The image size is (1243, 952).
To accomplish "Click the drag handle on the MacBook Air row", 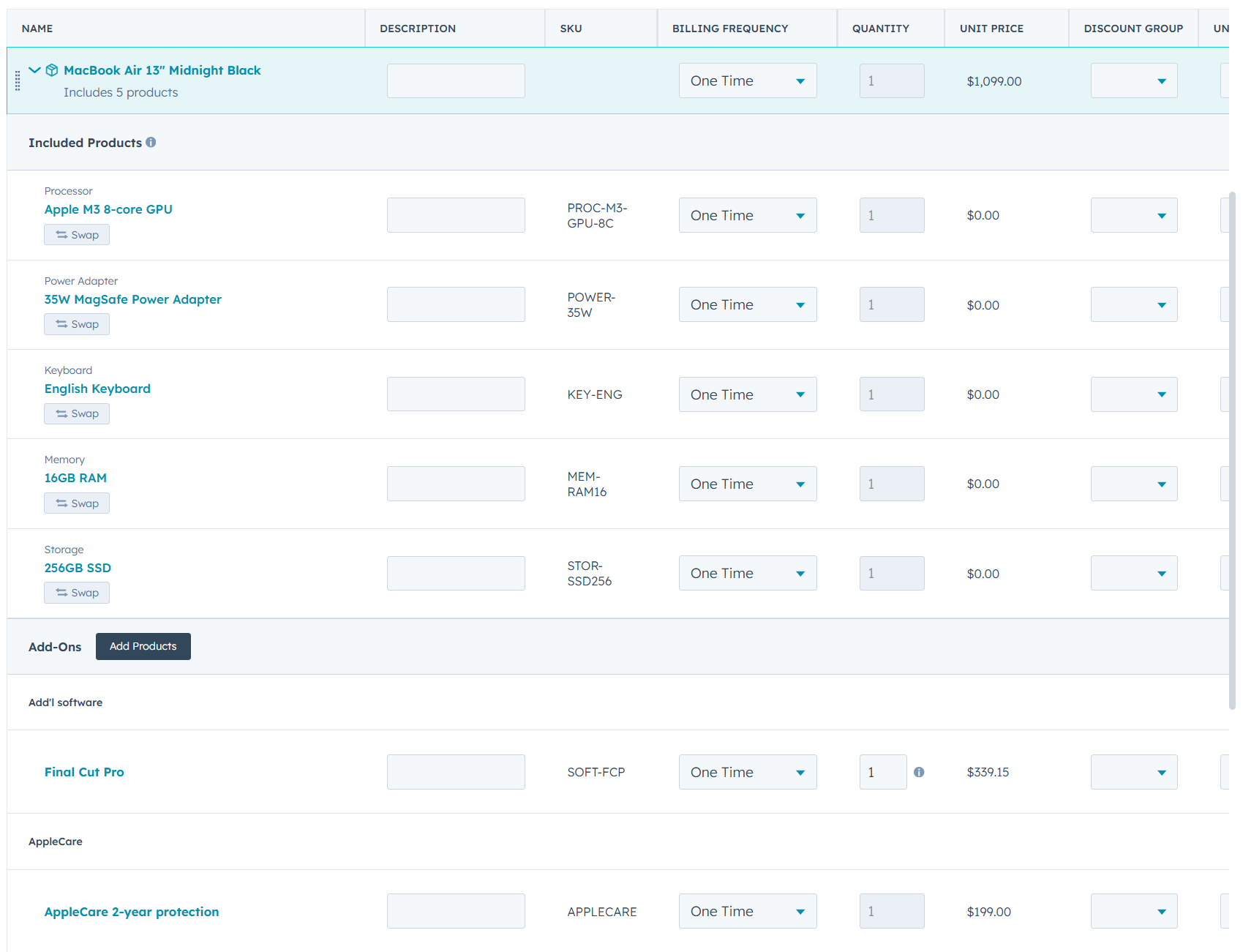I will pos(18,80).
